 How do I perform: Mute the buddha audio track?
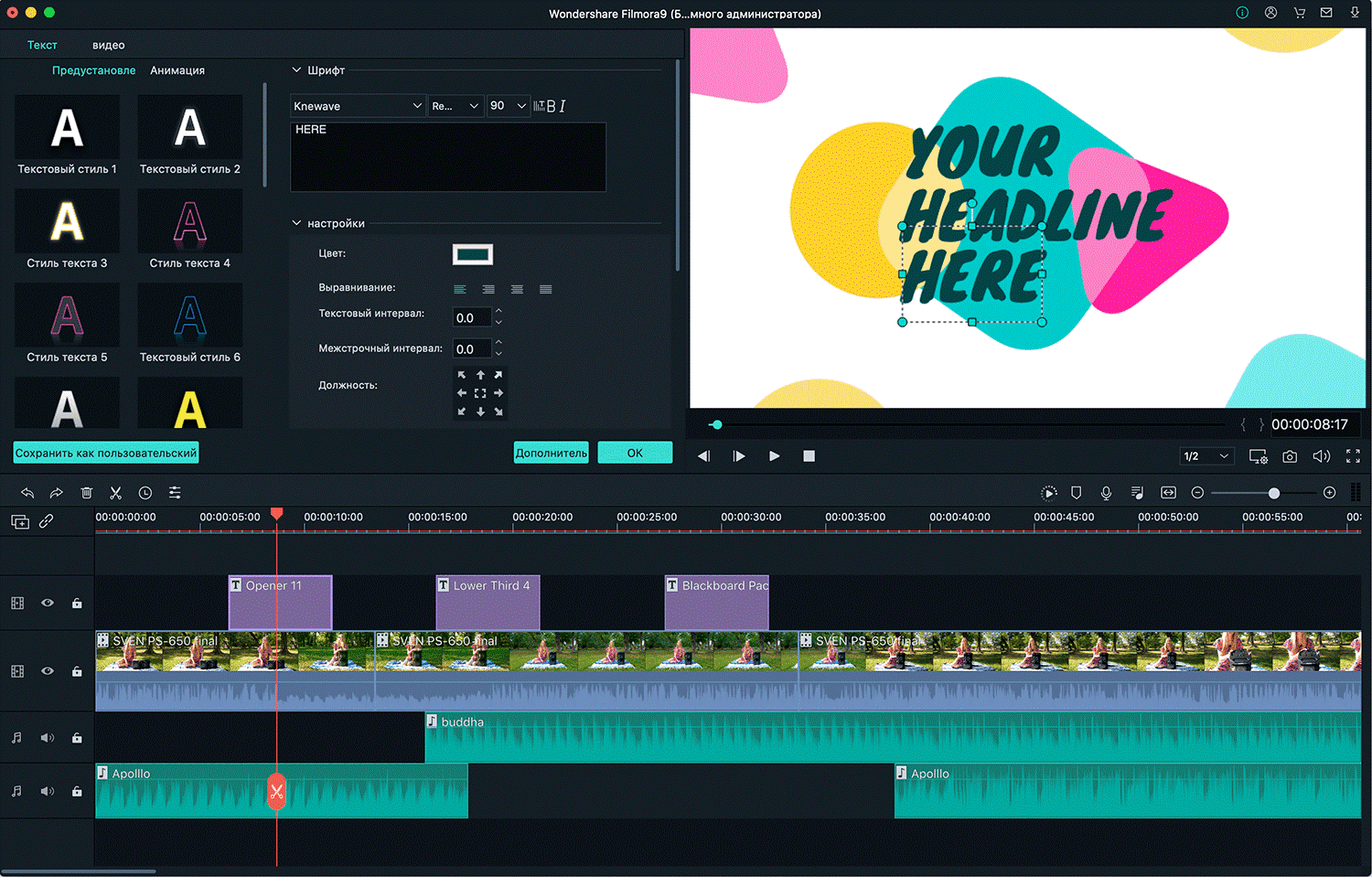click(48, 738)
